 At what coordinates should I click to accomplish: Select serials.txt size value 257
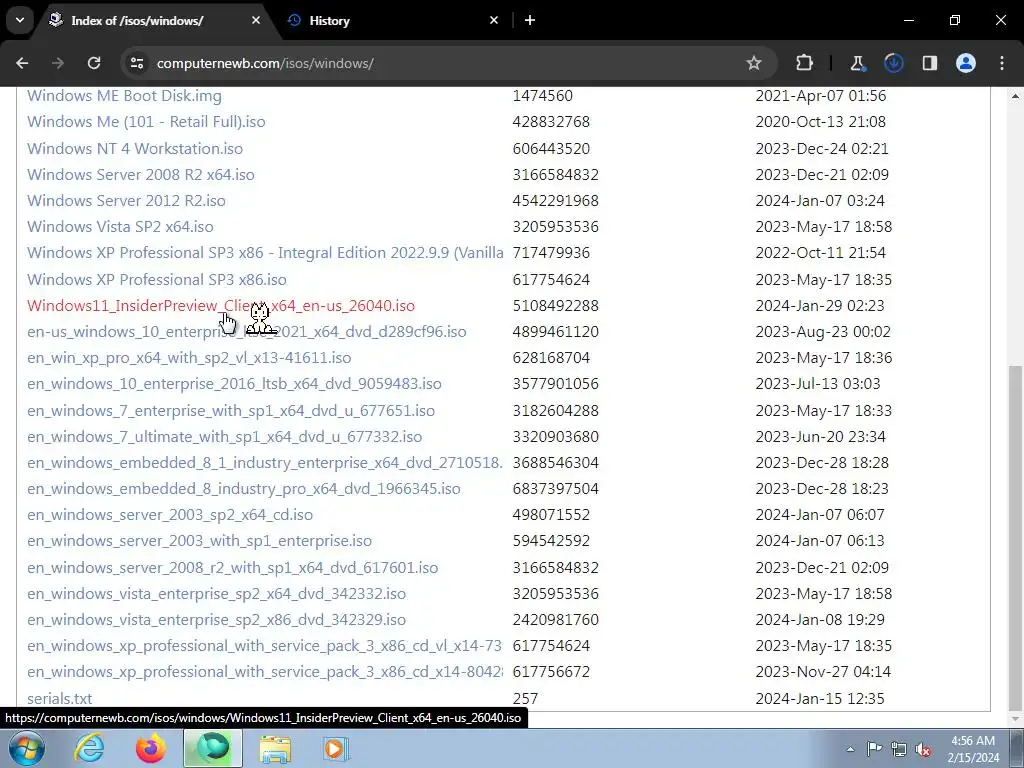pos(525,698)
